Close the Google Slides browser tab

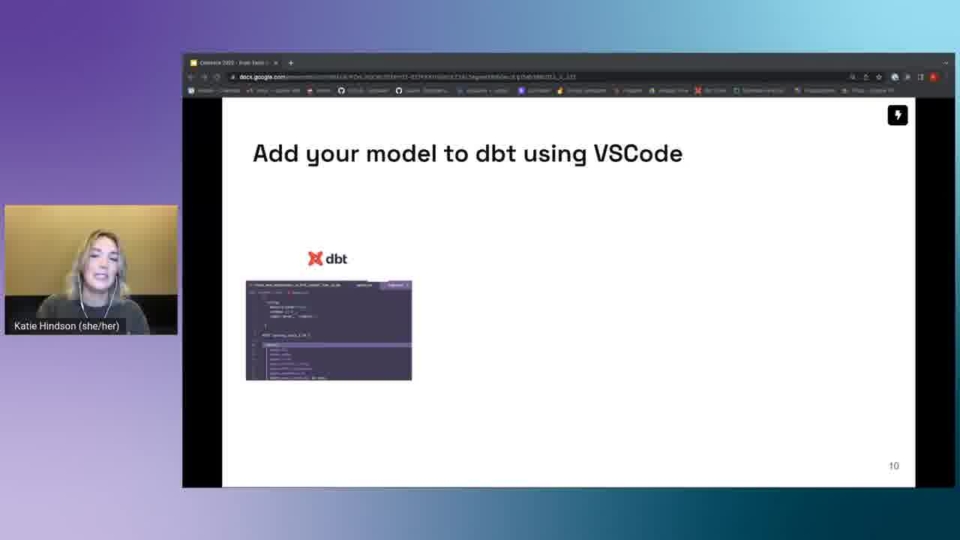point(276,62)
